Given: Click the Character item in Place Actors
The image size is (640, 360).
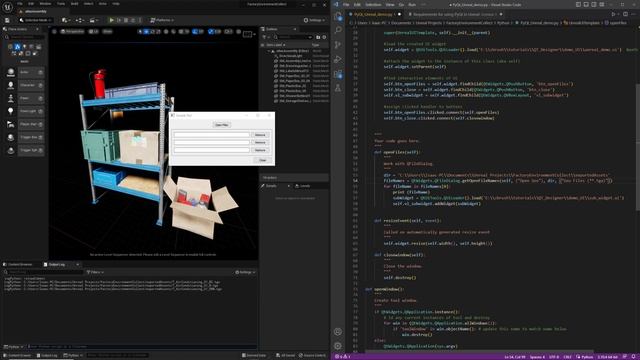Looking at the screenshot, I should (31, 85).
